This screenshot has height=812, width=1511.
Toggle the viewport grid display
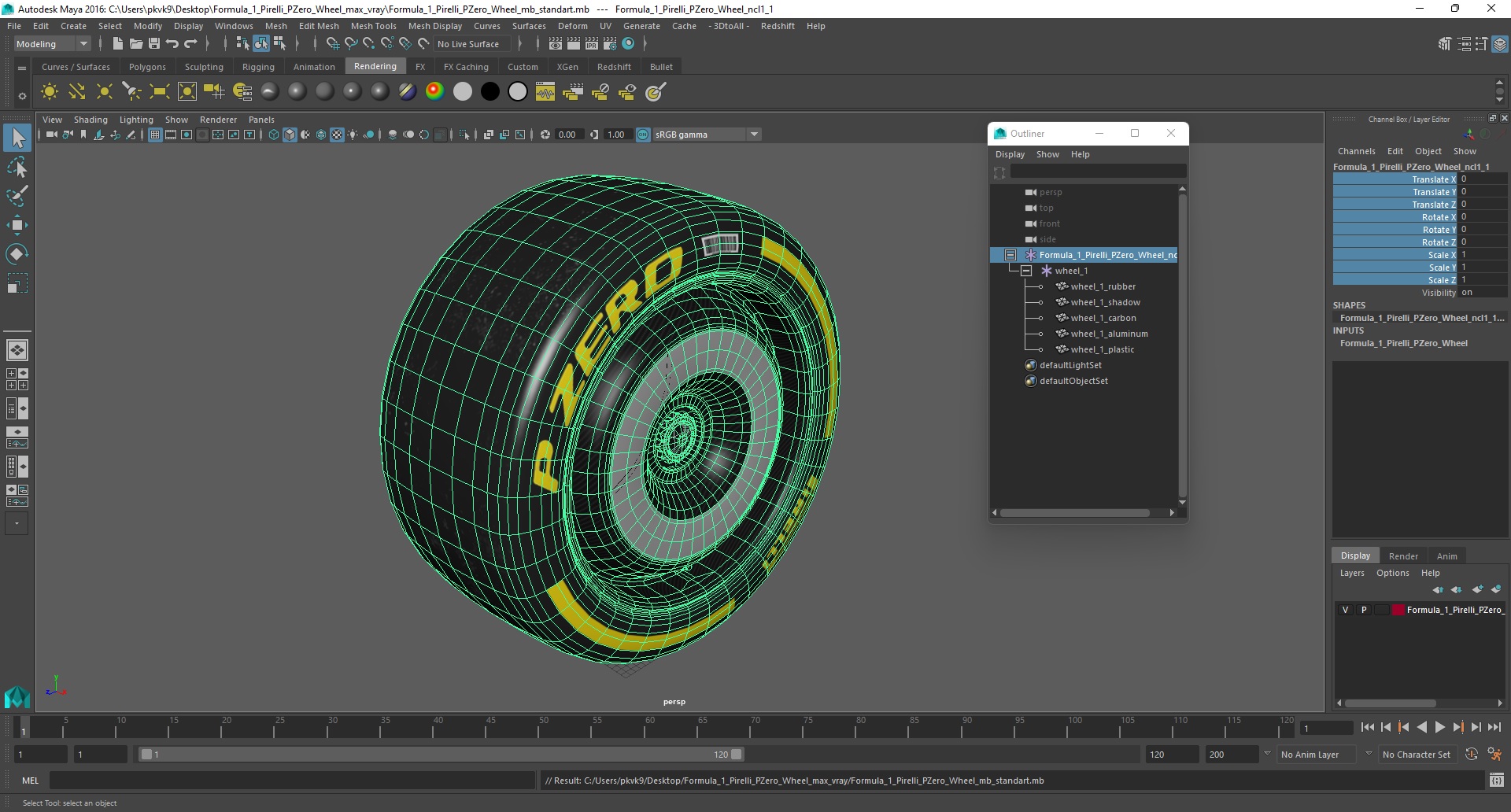(x=155, y=135)
